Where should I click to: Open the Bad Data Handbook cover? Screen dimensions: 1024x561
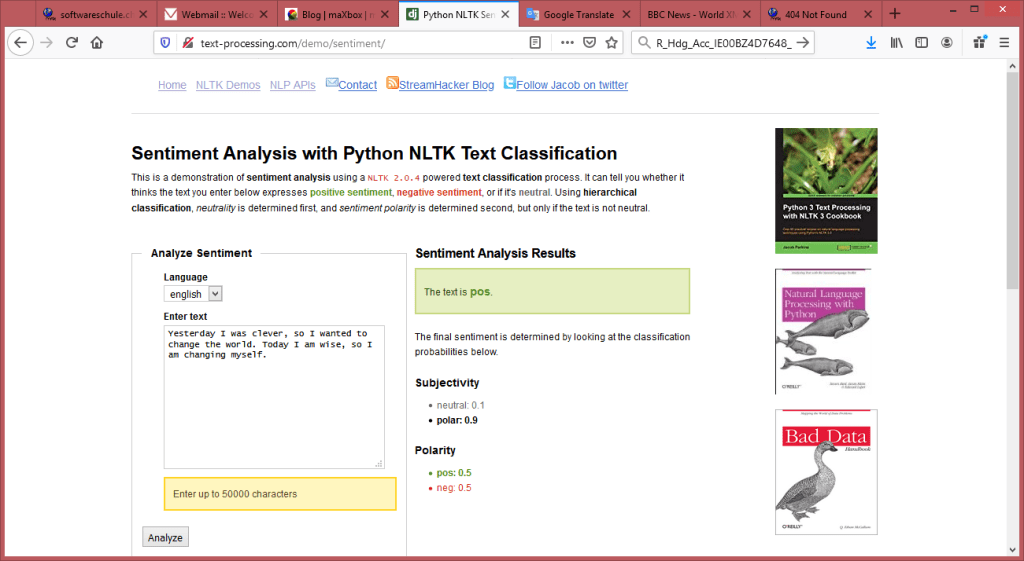pyautogui.click(x=825, y=472)
